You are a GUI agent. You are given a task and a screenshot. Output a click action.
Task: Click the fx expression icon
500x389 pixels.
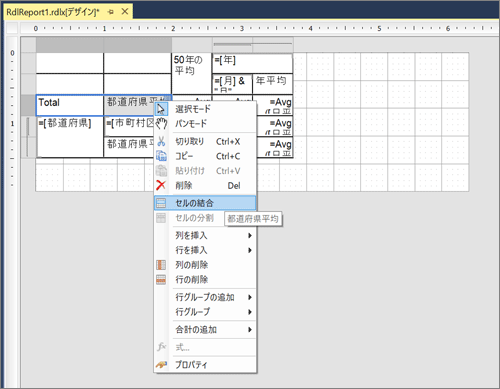pyautogui.click(x=161, y=347)
